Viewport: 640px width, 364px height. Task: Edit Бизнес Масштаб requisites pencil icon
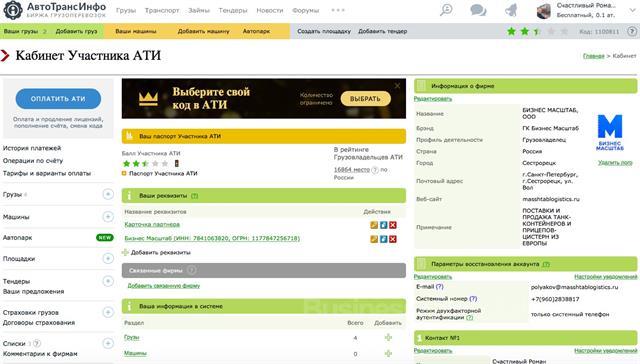click(x=374, y=239)
